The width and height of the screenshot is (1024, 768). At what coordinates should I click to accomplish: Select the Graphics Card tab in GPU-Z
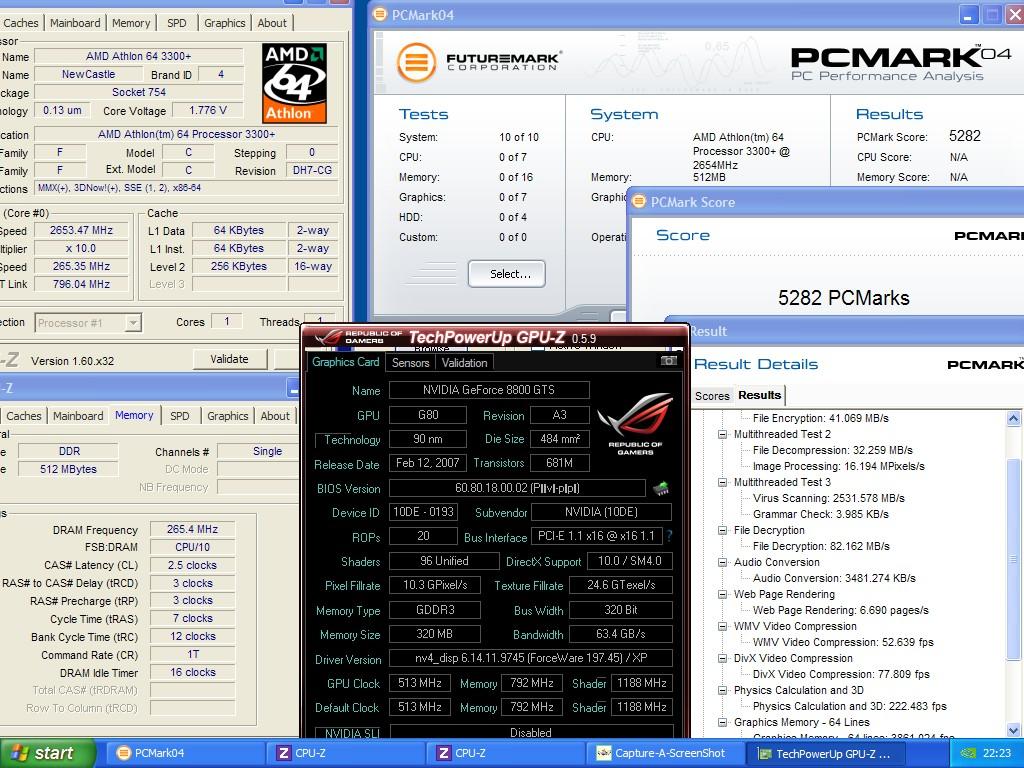345,362
